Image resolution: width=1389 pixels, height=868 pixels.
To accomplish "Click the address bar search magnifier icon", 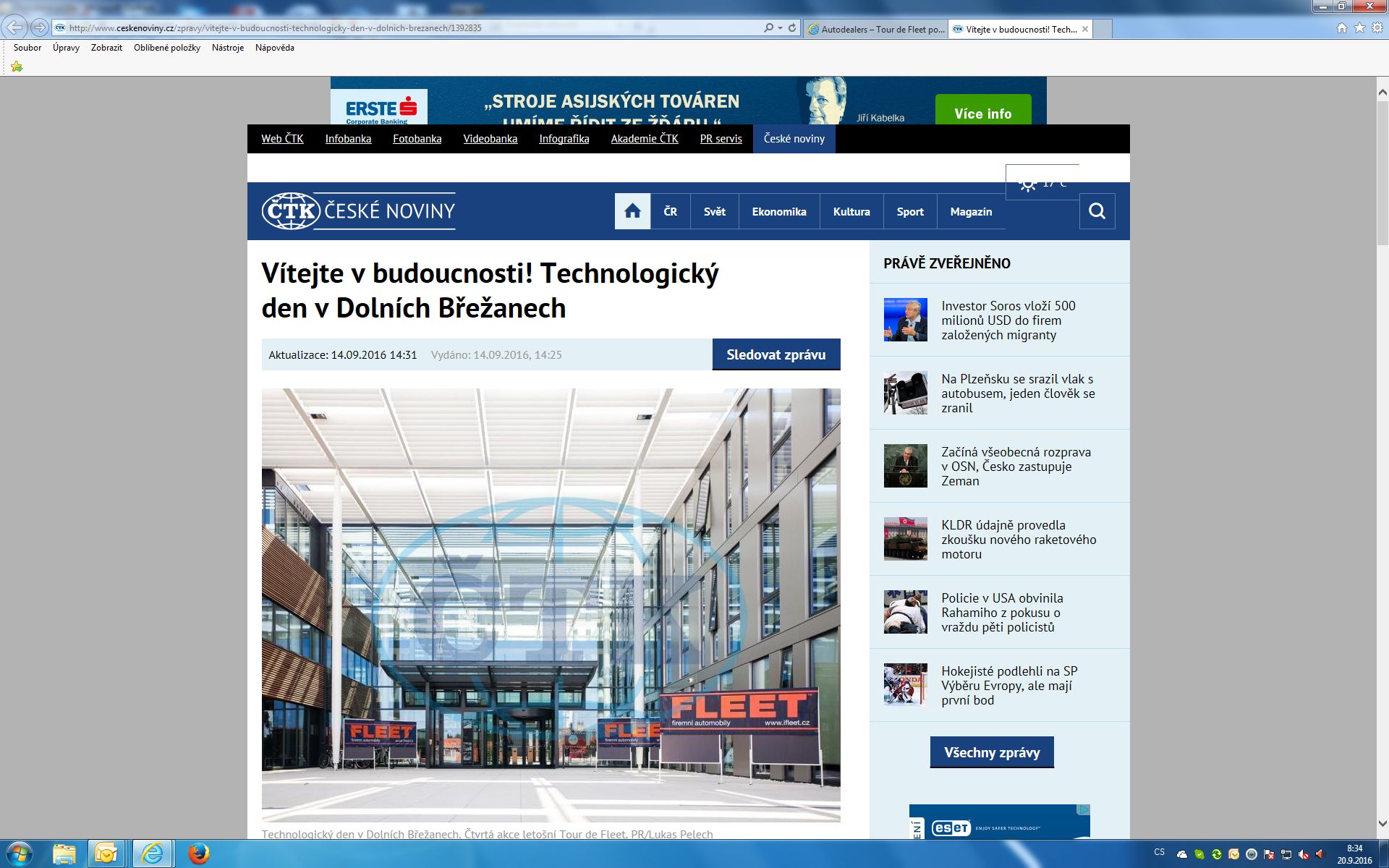I will click(768, 27).
